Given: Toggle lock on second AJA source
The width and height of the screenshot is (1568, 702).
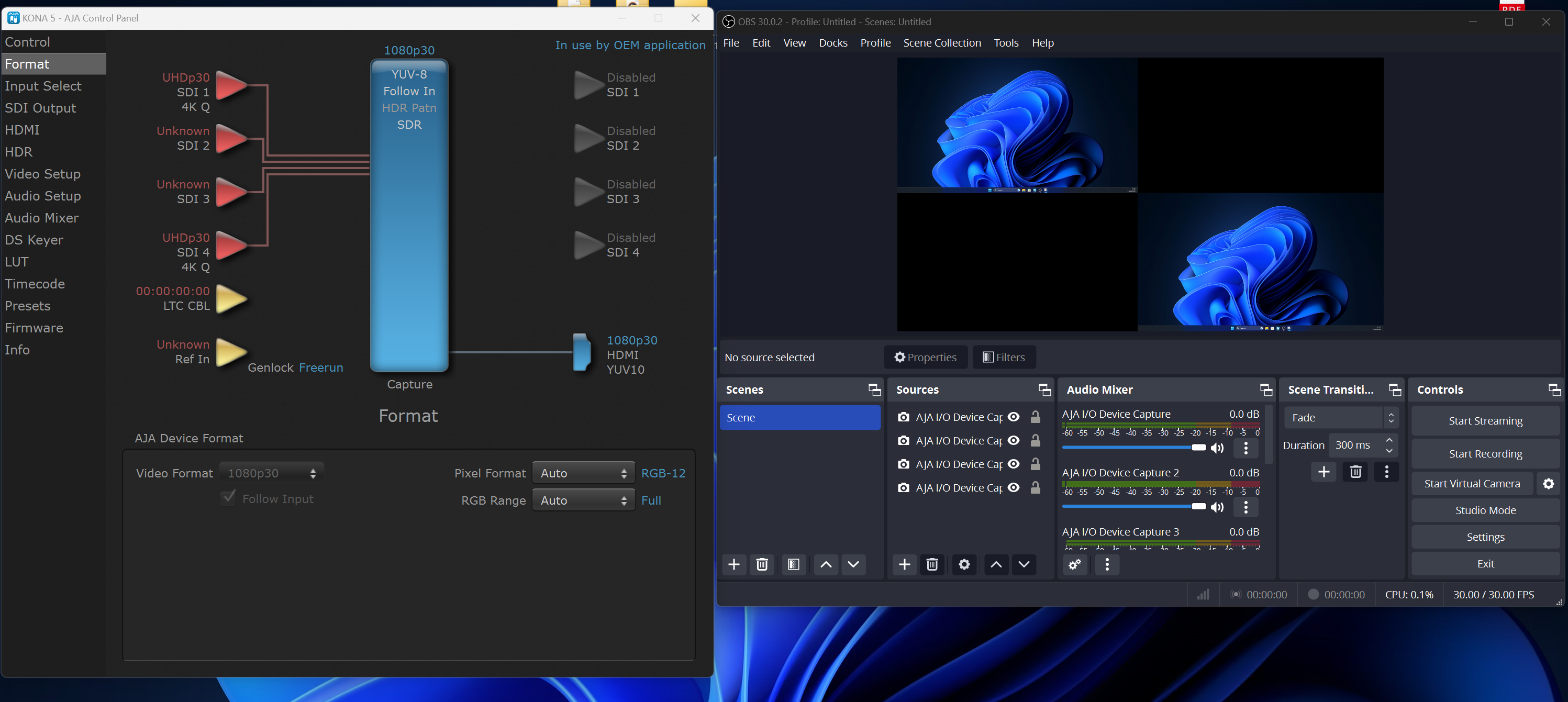Looking at the screenshot, I should (1035, 441).
